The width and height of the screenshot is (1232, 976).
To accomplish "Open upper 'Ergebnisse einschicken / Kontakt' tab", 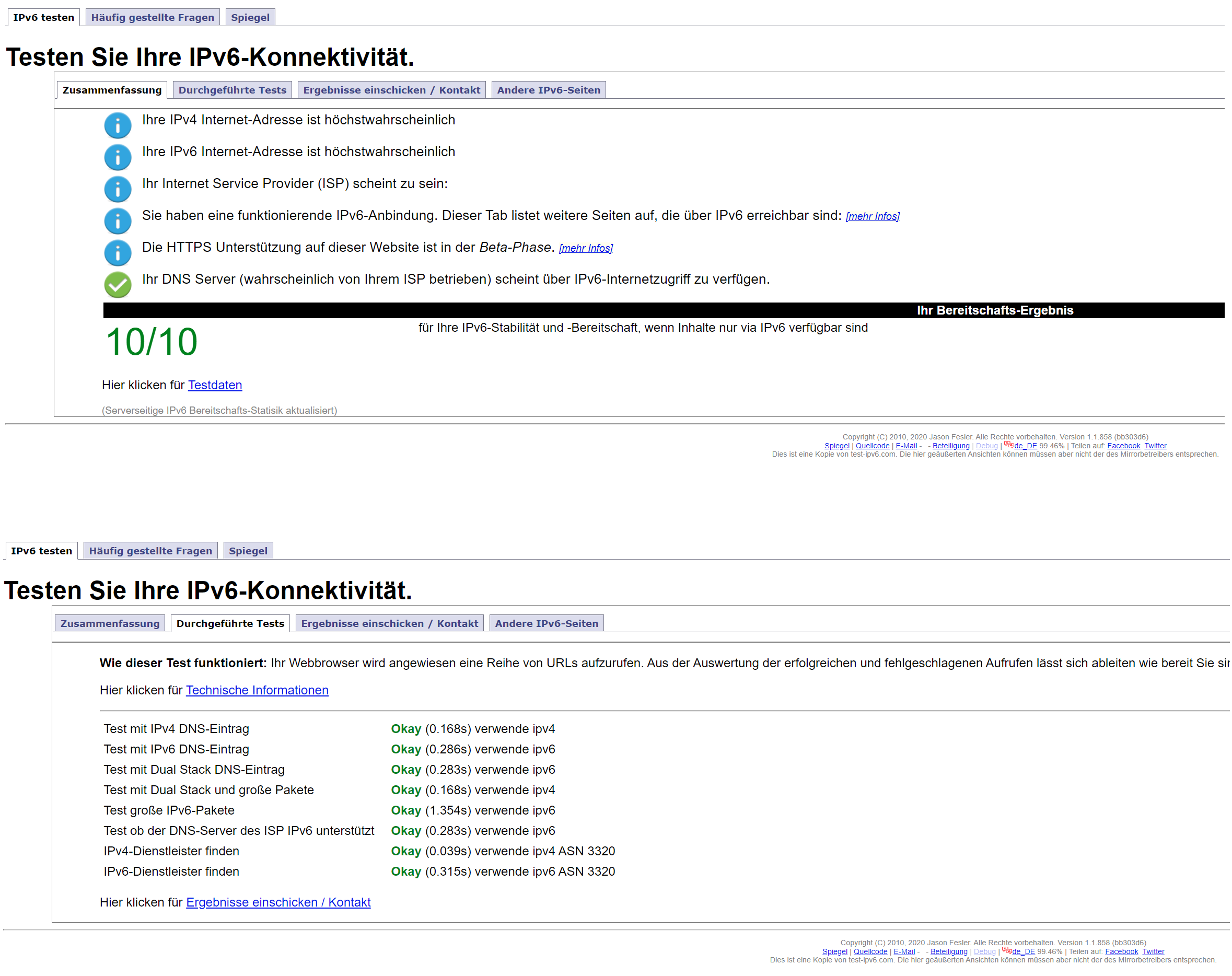I will tap(391, 90).
